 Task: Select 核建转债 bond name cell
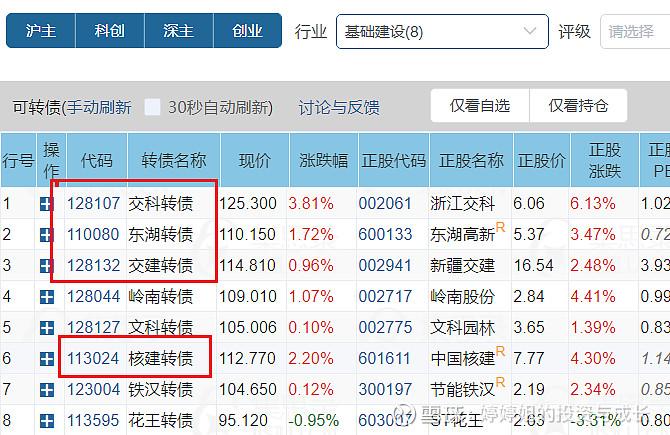tap(161, 359)
